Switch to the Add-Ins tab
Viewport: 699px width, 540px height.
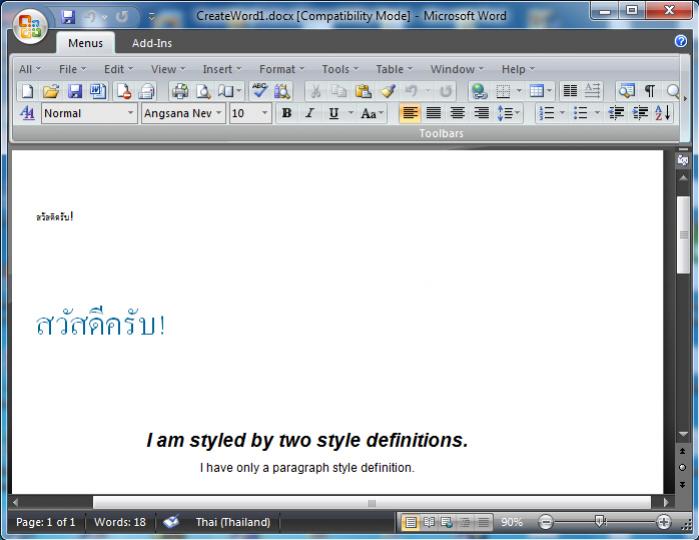coord(152,43)
